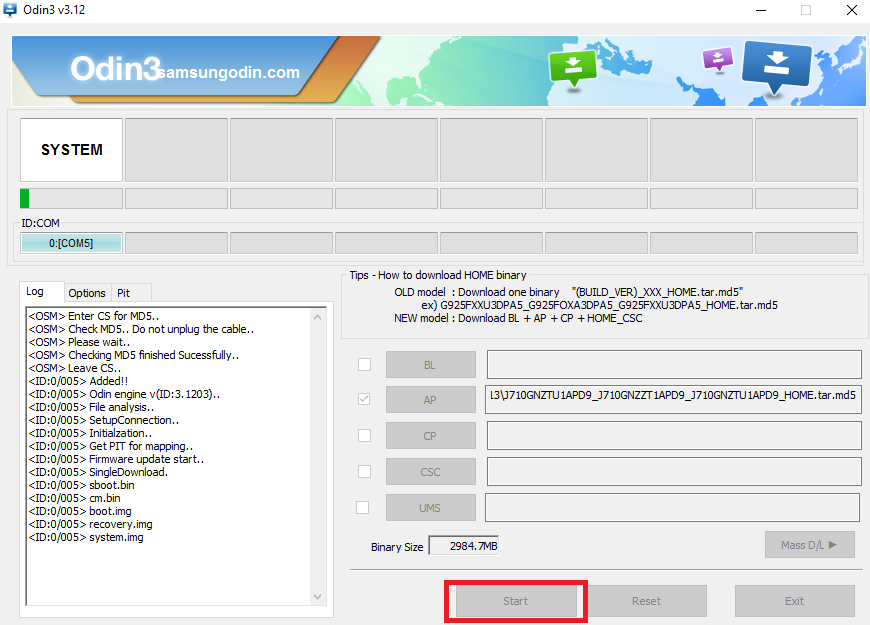870x625 pixels.
Task: Click the SingleDownload. log line
Action: click(x=98, y=472)
